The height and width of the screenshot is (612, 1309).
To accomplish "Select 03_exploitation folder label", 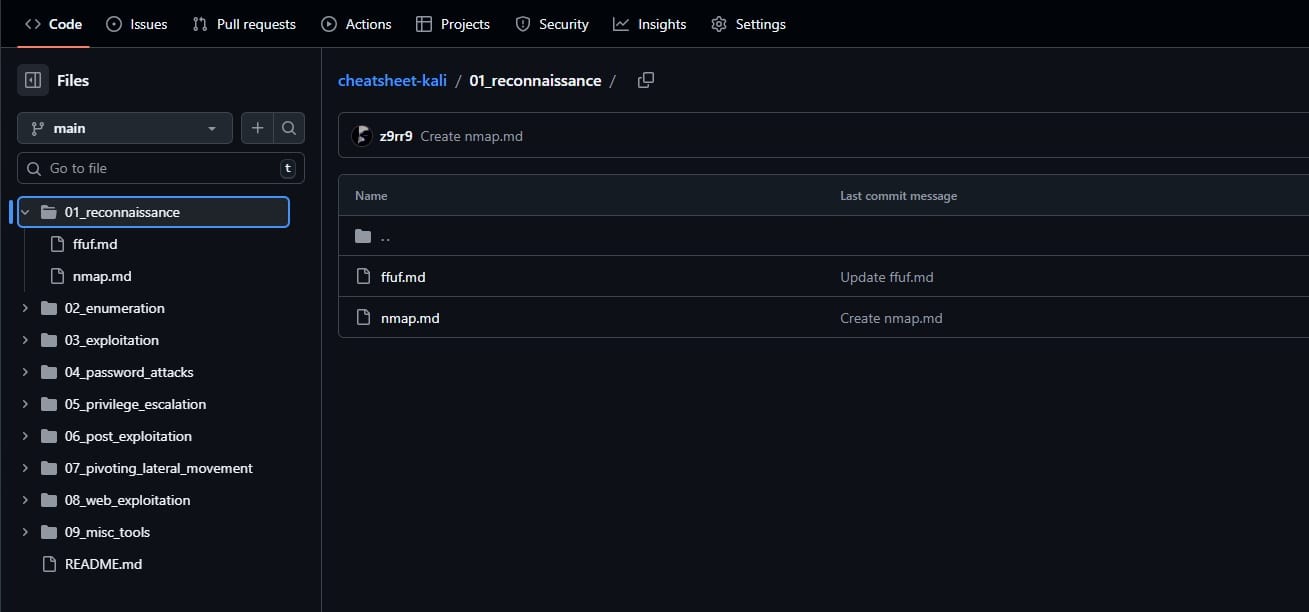I will (112, 340).
